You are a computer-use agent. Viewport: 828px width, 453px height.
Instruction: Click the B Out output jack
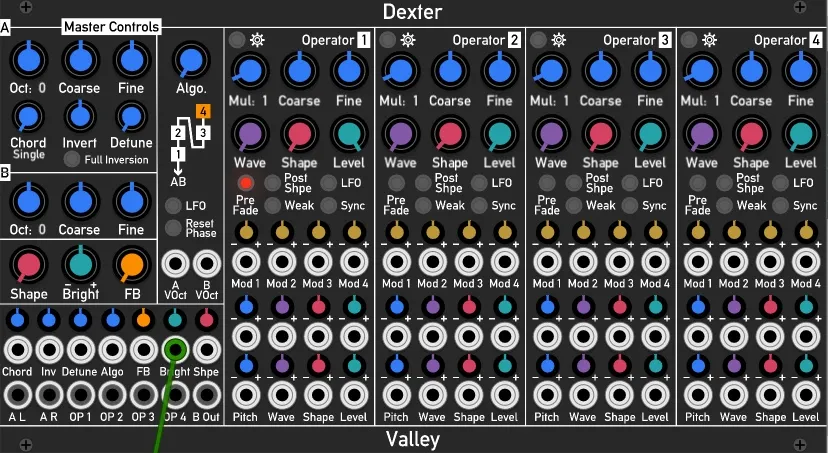pos(206,395)
